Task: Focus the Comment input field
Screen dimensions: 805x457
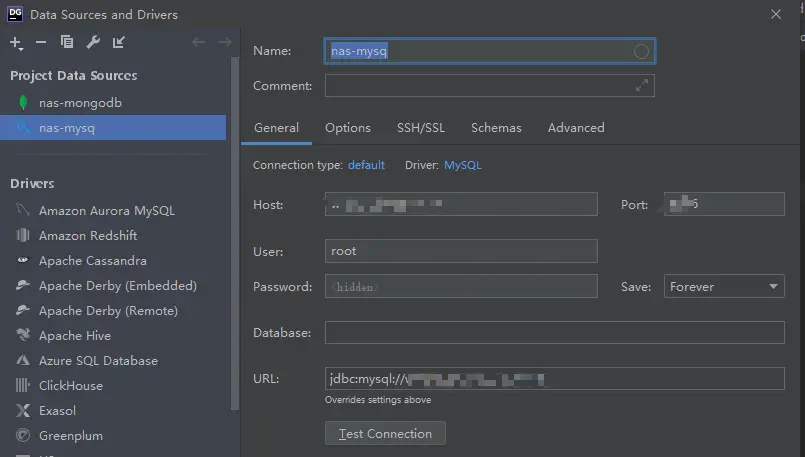Action: pos(489,86)
